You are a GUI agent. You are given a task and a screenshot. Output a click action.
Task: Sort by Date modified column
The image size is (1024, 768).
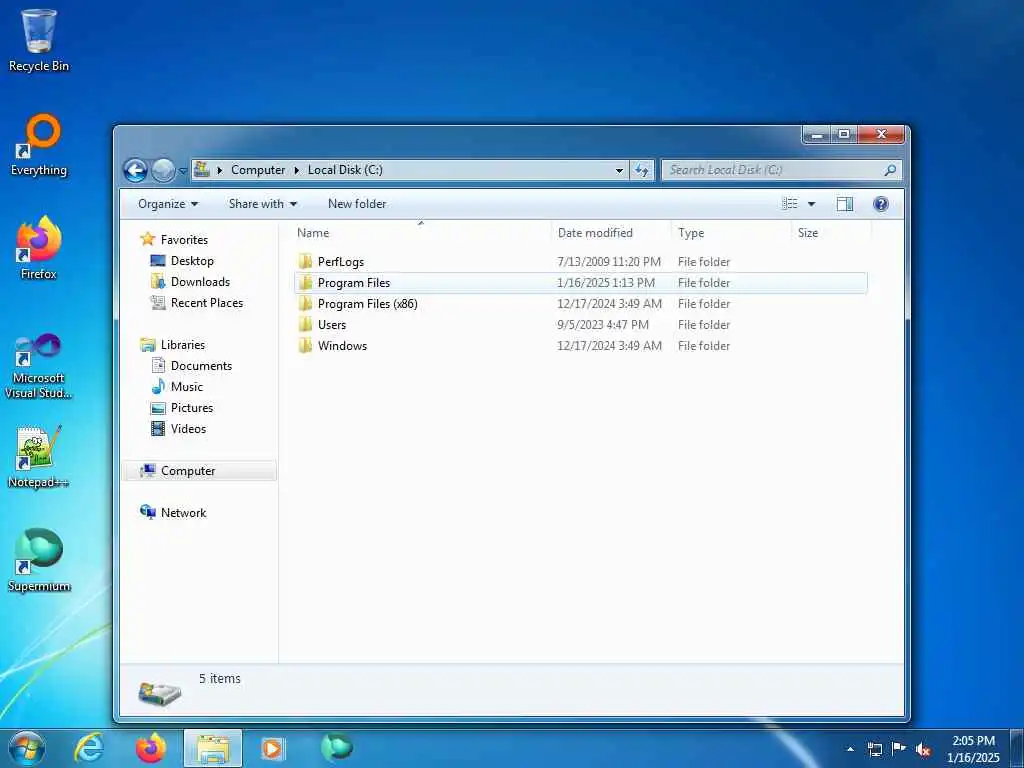(x=611, y=232)
